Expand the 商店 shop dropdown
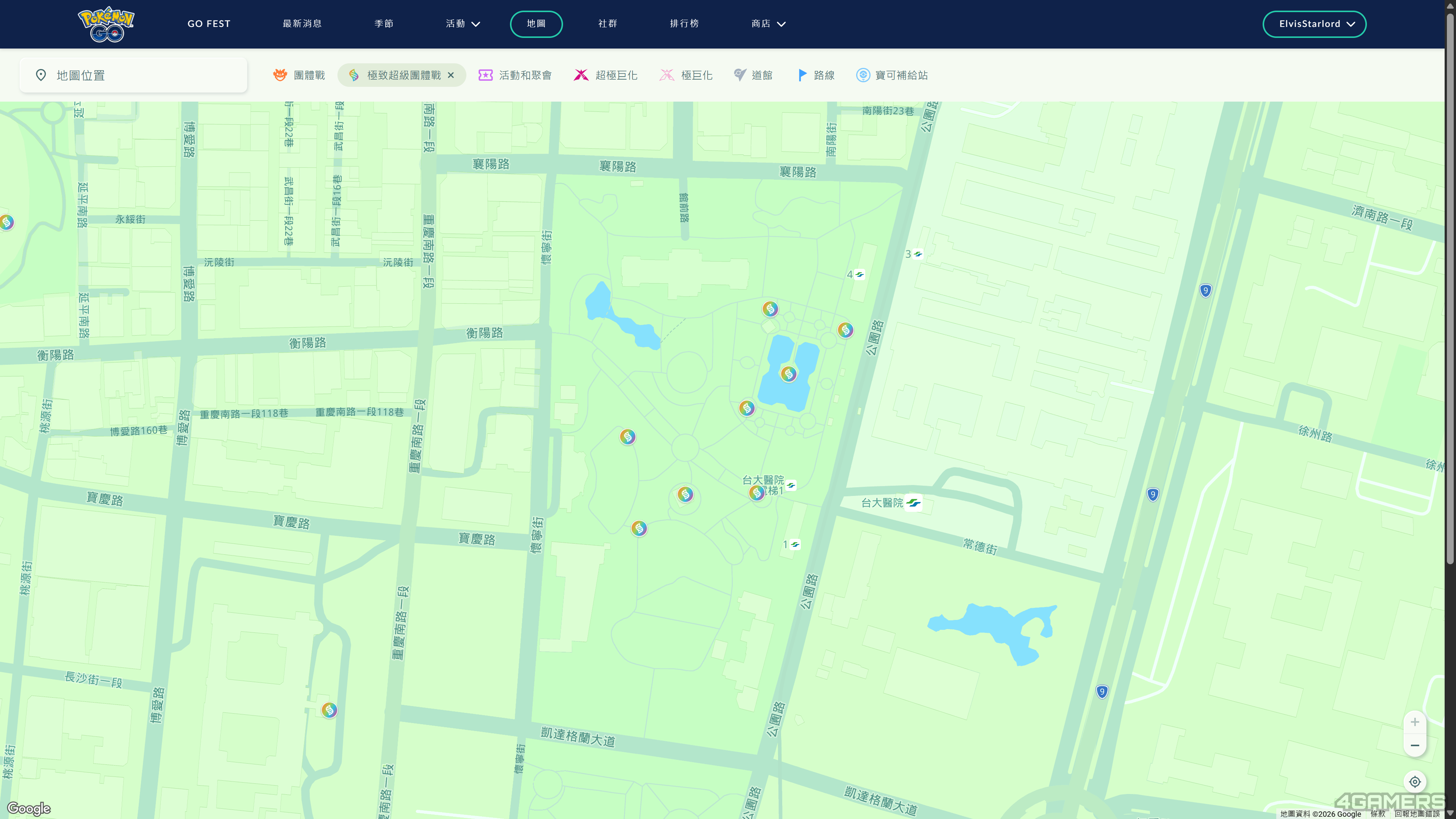1456x819 pixels. pyautogui.click(x=769, y=24)
